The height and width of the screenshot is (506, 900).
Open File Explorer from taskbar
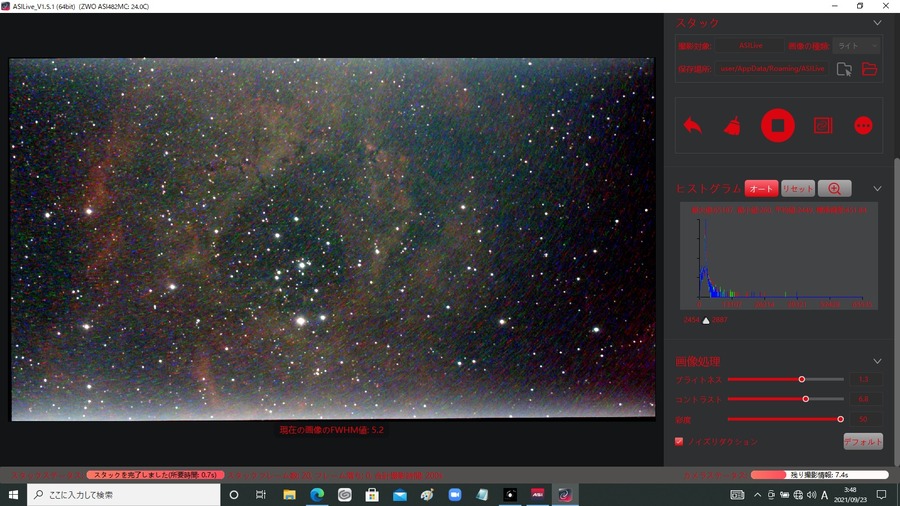point(289,495)
